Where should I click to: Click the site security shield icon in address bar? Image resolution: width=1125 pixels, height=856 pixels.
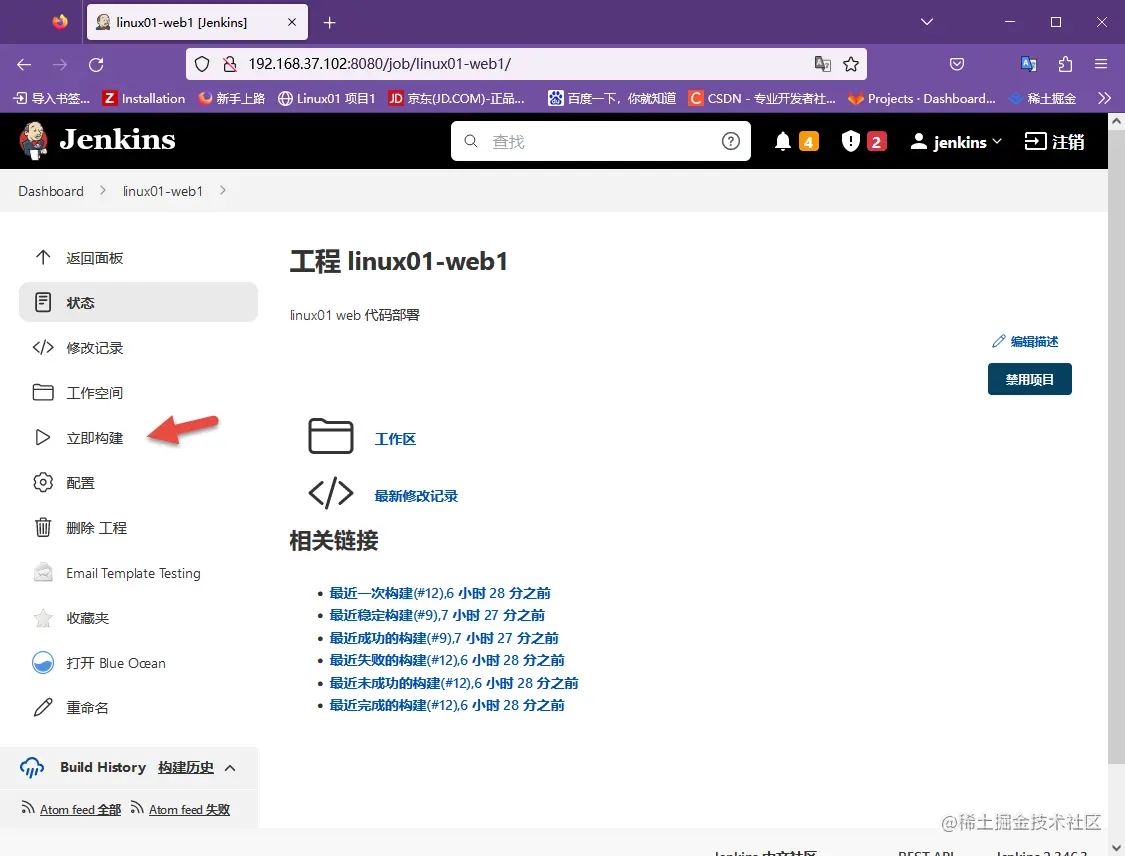[x=202, y=64]
